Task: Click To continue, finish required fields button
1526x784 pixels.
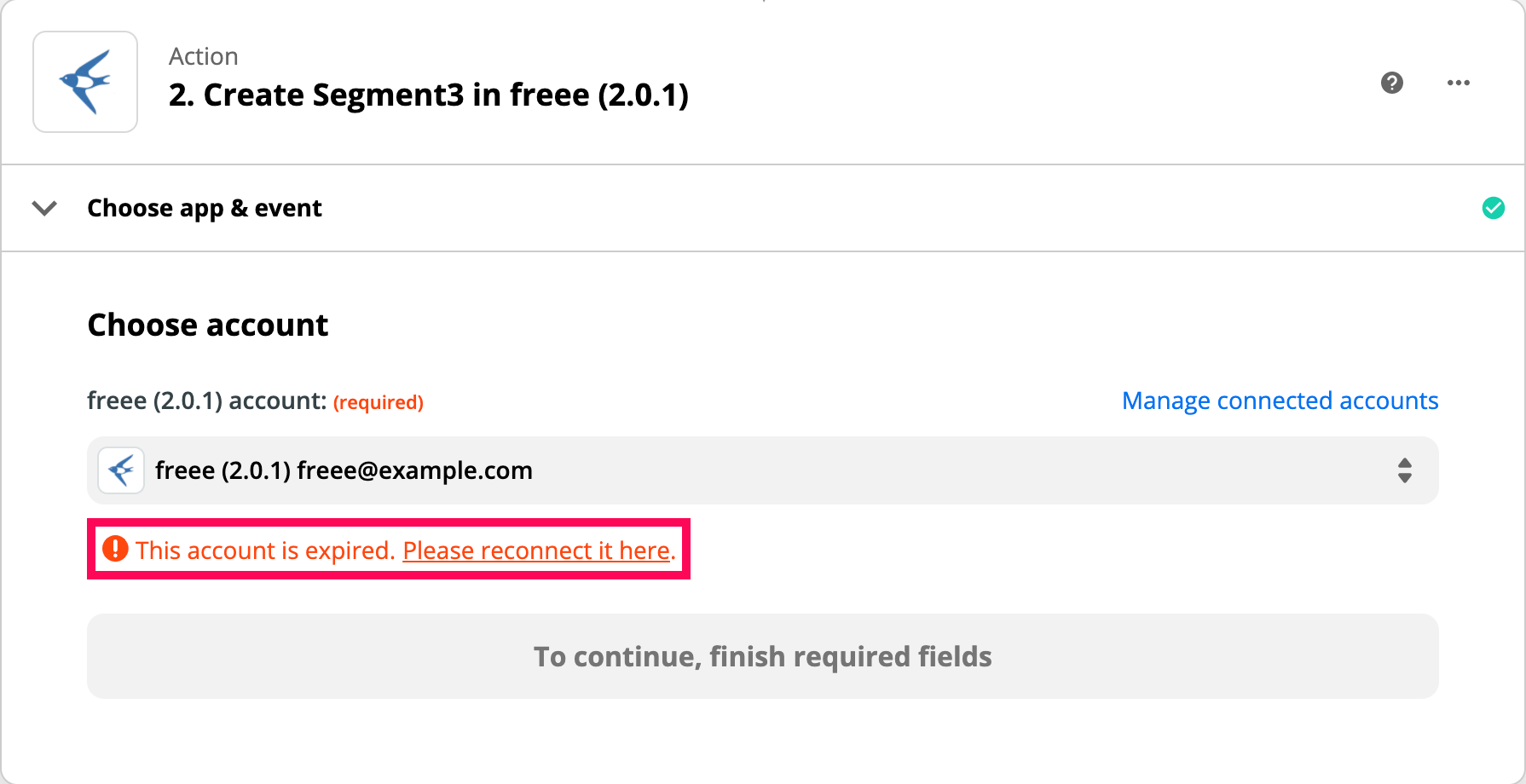Action: [x=763, y=656]
